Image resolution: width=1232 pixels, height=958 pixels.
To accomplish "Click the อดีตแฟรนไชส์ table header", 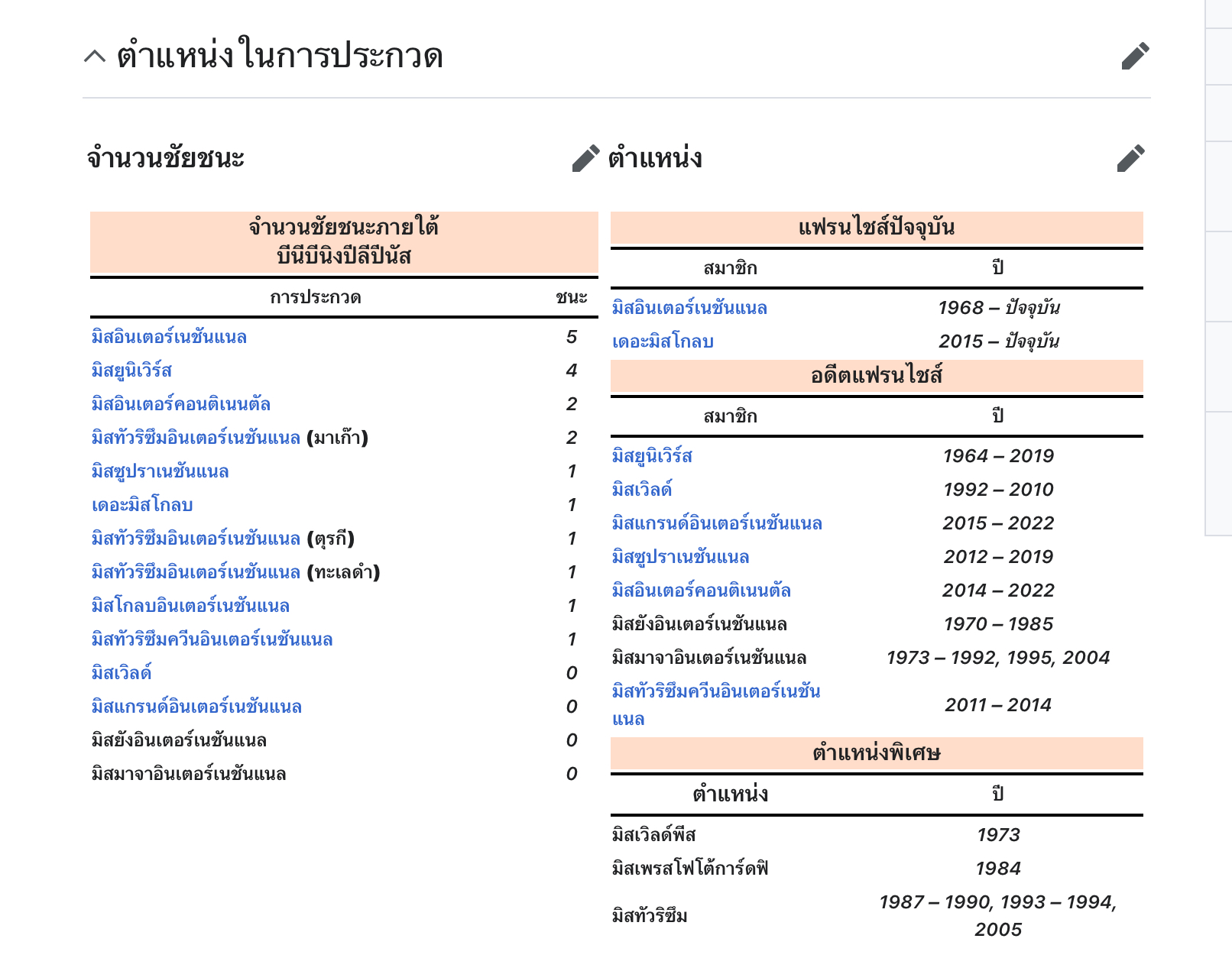I will (x=877, y=376).
